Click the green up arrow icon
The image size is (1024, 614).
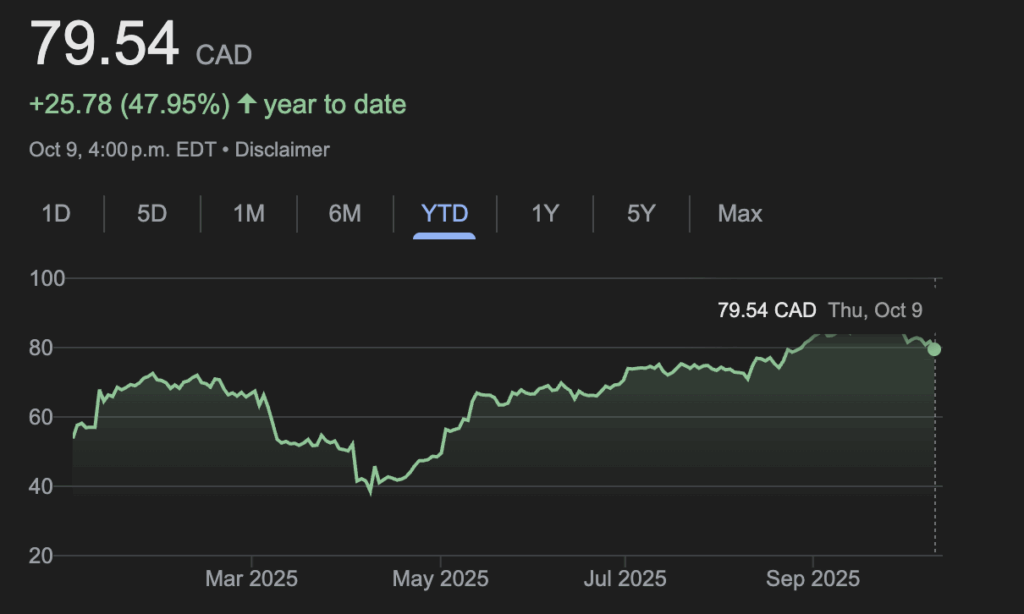pos(246,104)
